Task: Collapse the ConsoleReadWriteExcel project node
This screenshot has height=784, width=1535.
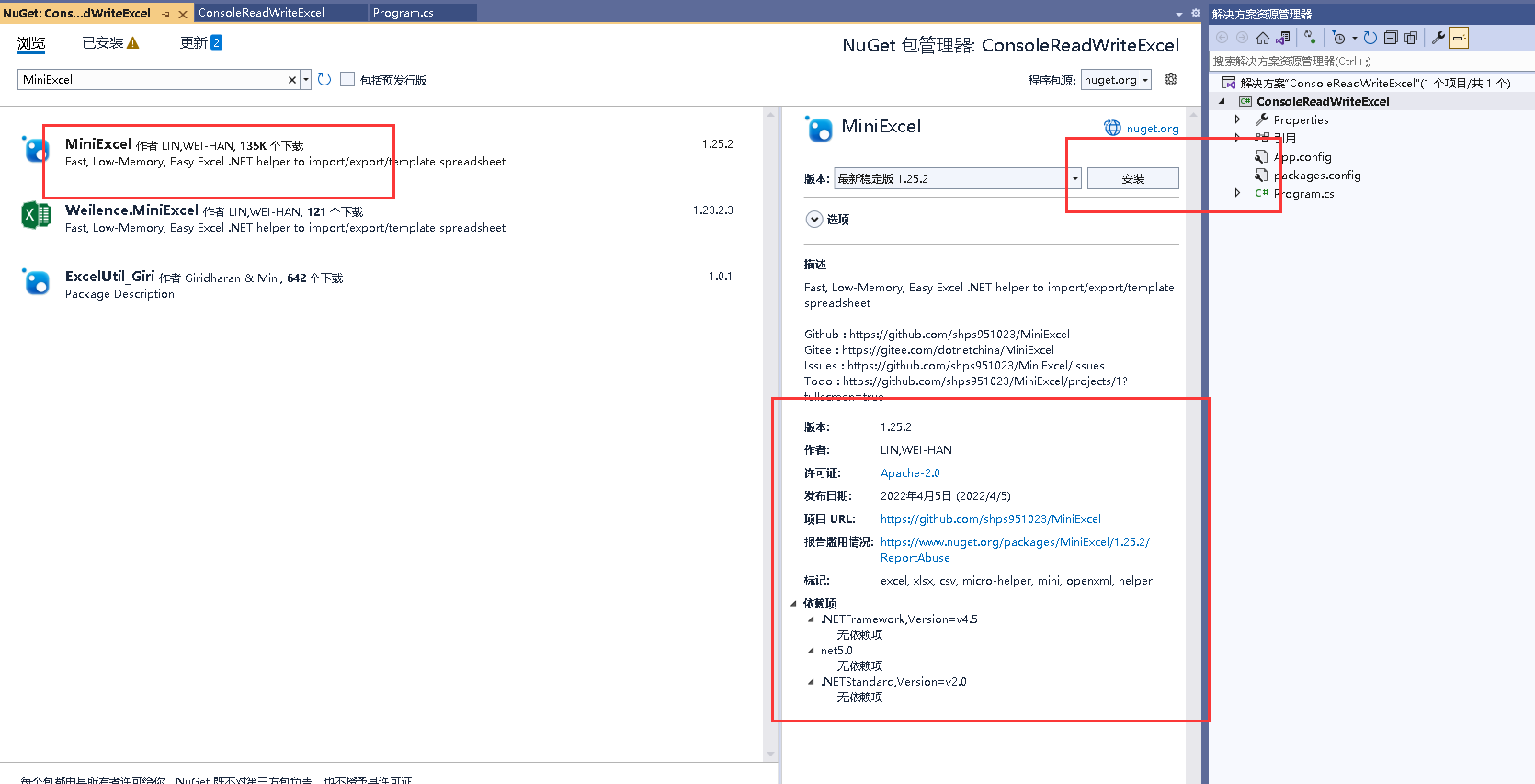Action: point(1222,102)
